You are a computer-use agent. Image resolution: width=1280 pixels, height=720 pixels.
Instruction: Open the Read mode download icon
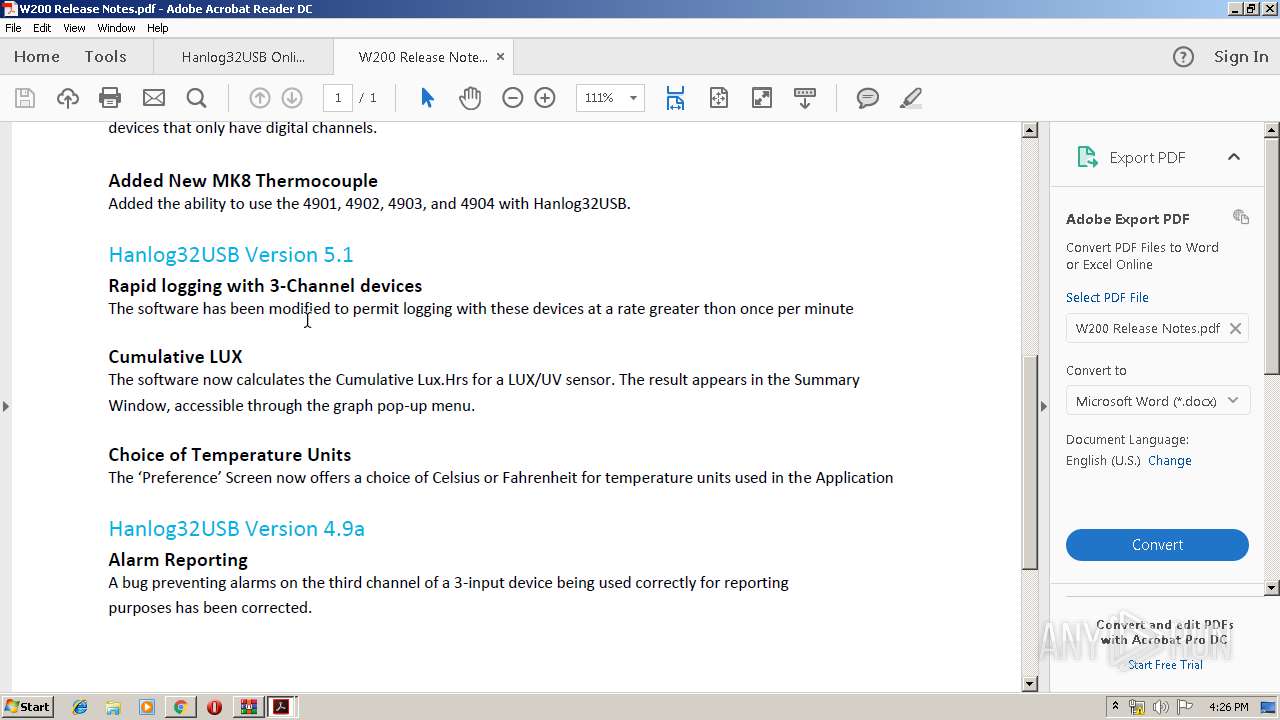tap(805, 98)
